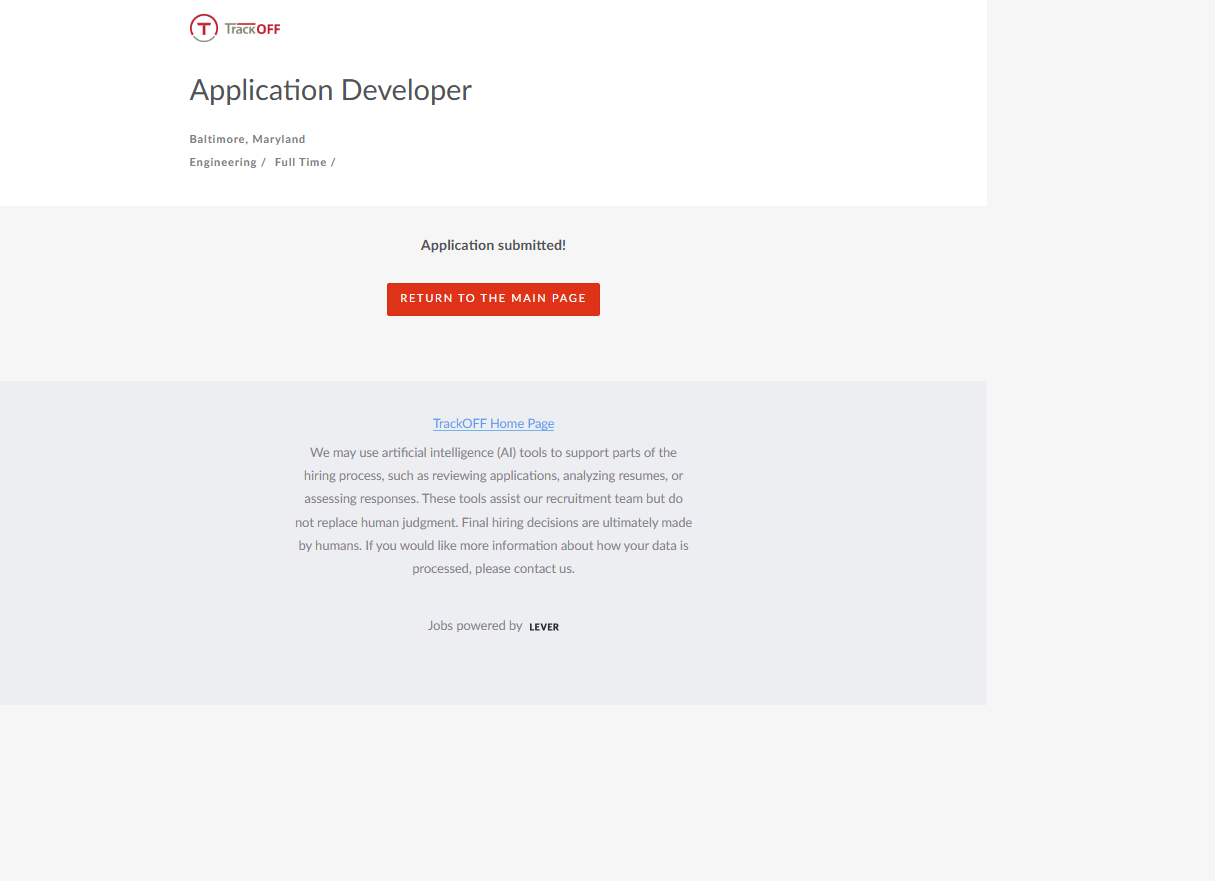Click the Application submitted! confirmation message

pyautogui.click(x=493, y=245)
